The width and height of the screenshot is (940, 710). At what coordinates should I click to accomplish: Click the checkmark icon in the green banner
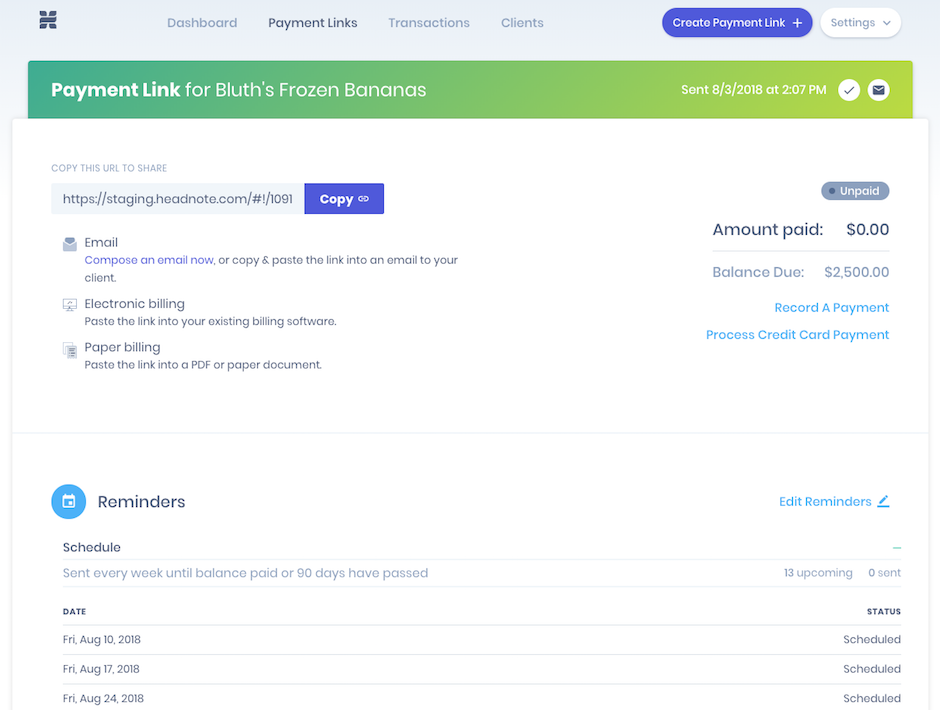point(849,90)
